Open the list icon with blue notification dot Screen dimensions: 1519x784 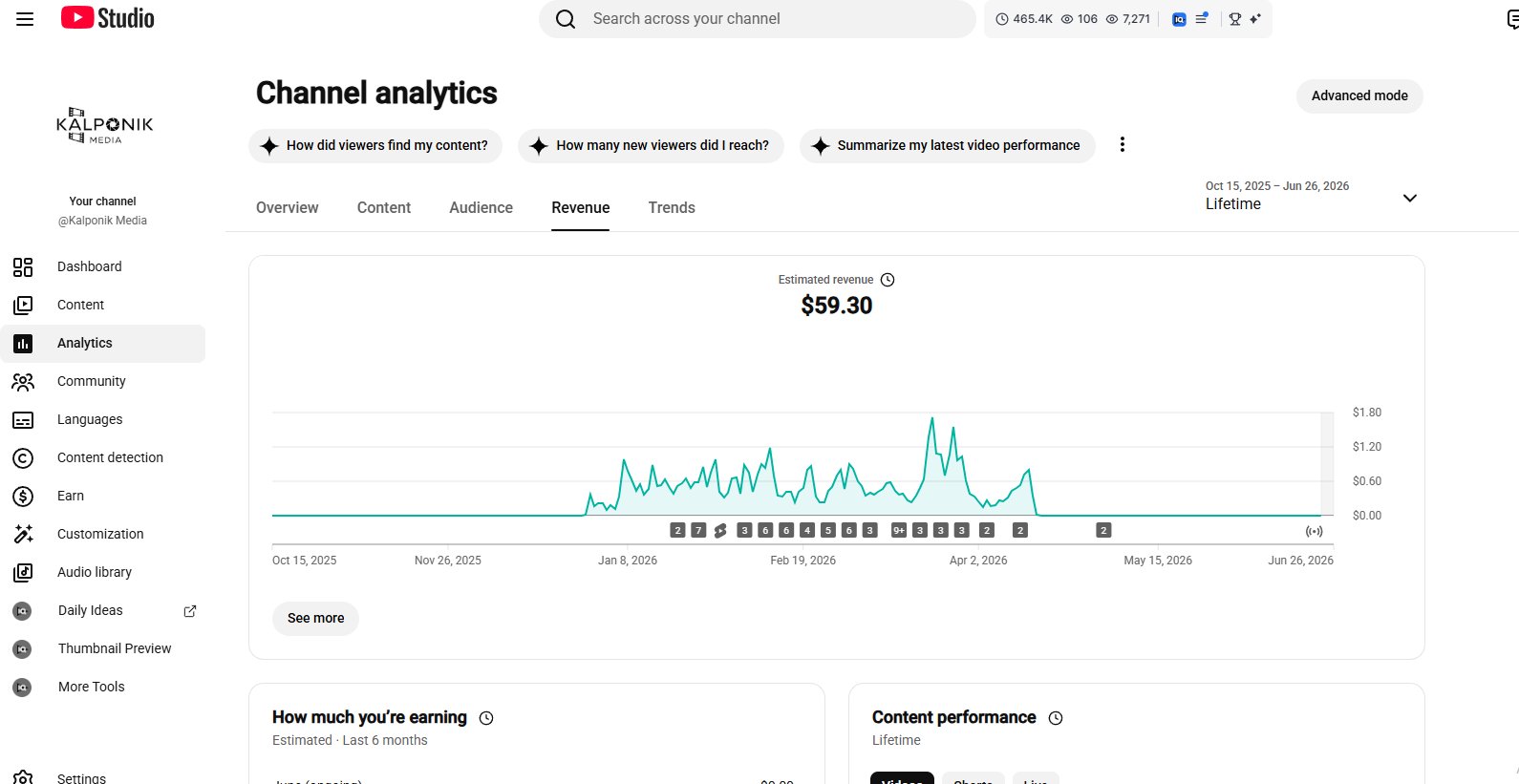(1202, 18)
